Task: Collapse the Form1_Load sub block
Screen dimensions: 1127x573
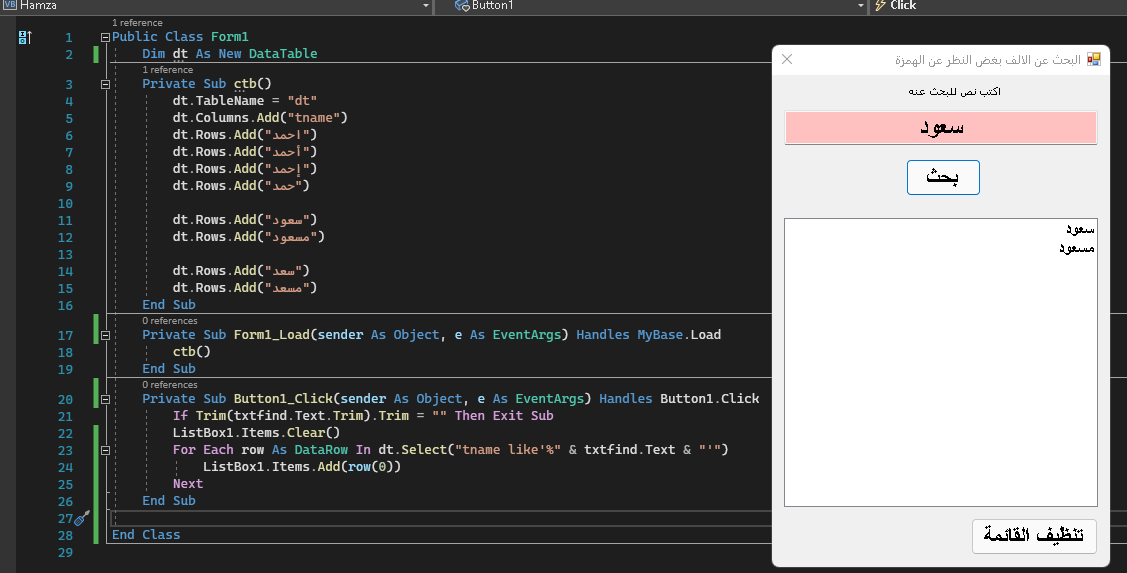Action: tap(105, 335)
